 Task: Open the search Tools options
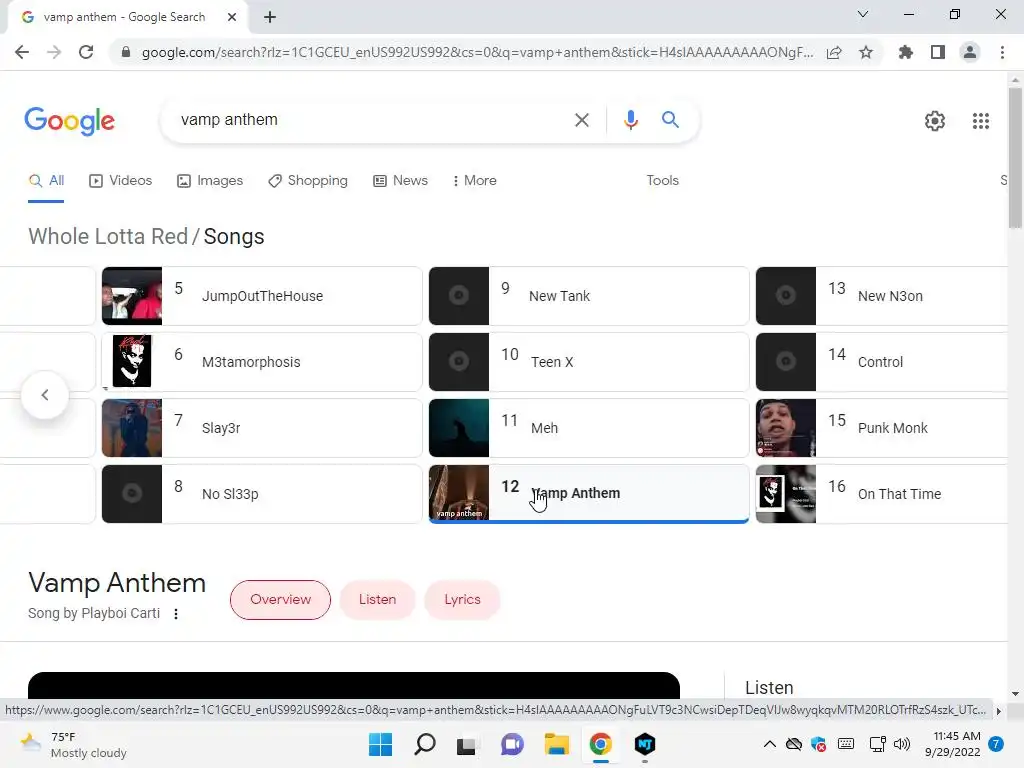click(662, 181)
